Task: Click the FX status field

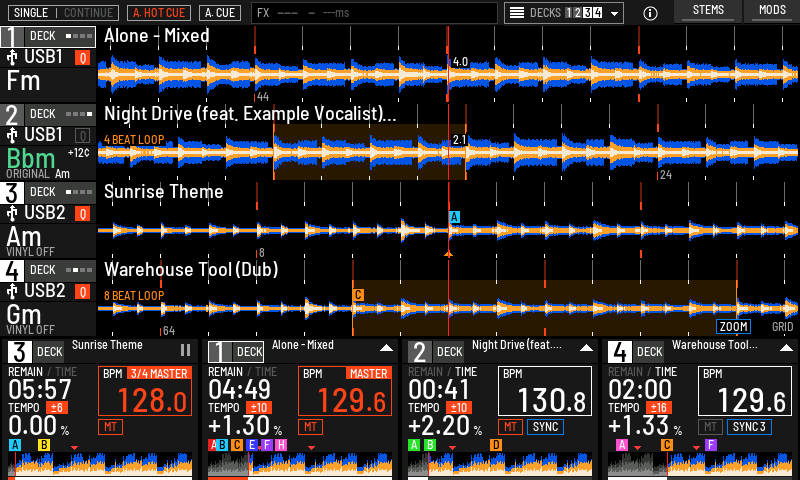Action: click(x=374, y=13)
